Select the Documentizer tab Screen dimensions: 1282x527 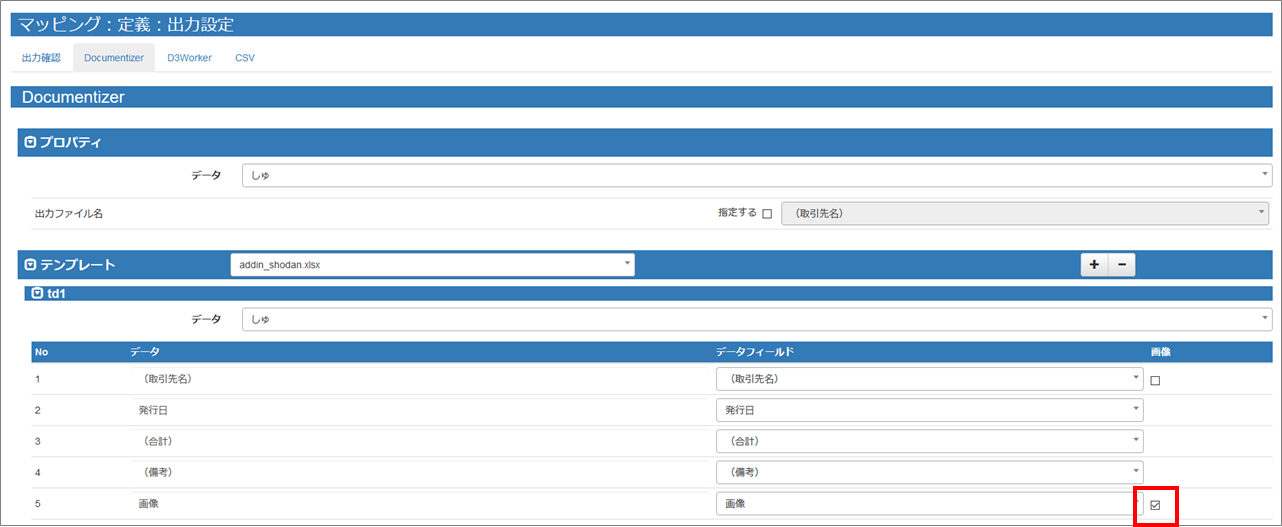(114, 58)
